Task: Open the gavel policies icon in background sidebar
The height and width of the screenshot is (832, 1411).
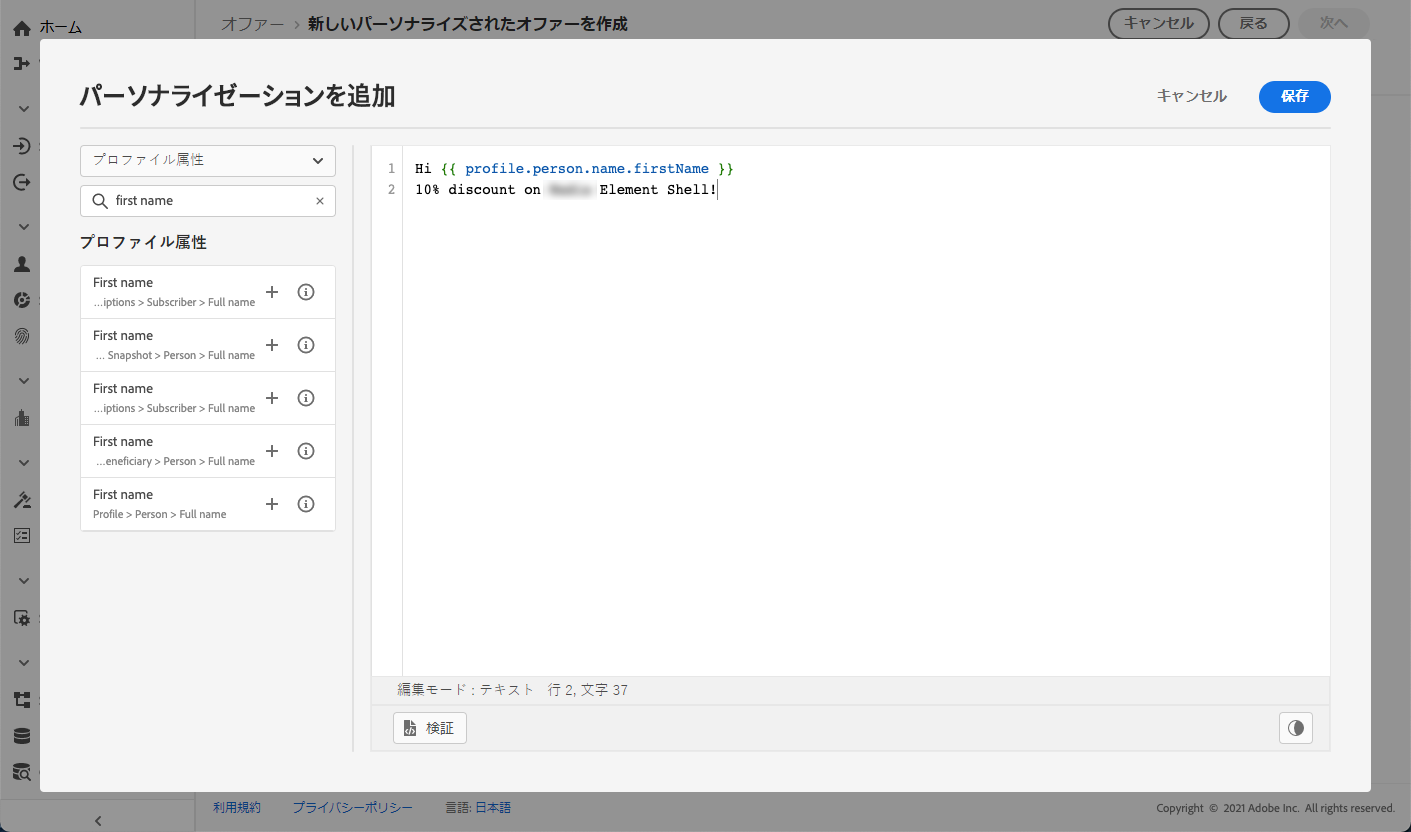Action: click(22, 500)
